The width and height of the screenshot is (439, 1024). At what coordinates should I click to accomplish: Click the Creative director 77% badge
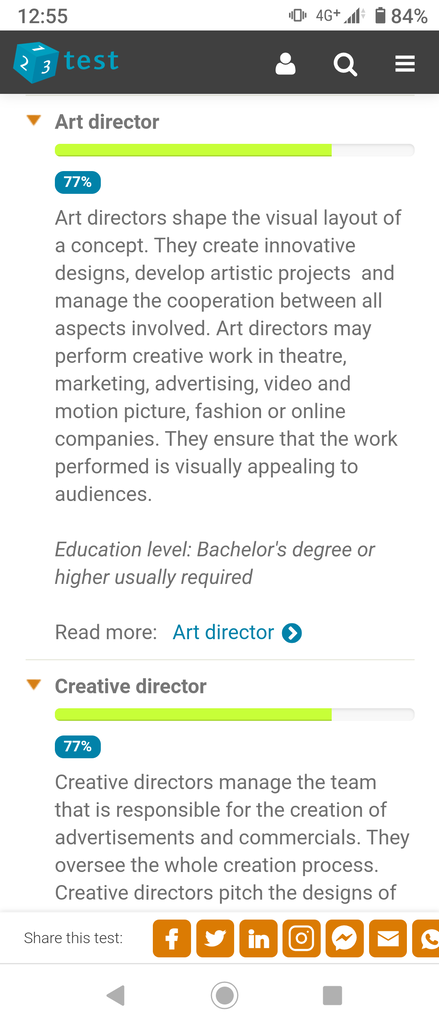pyautogui.click(x=78, y=746)
